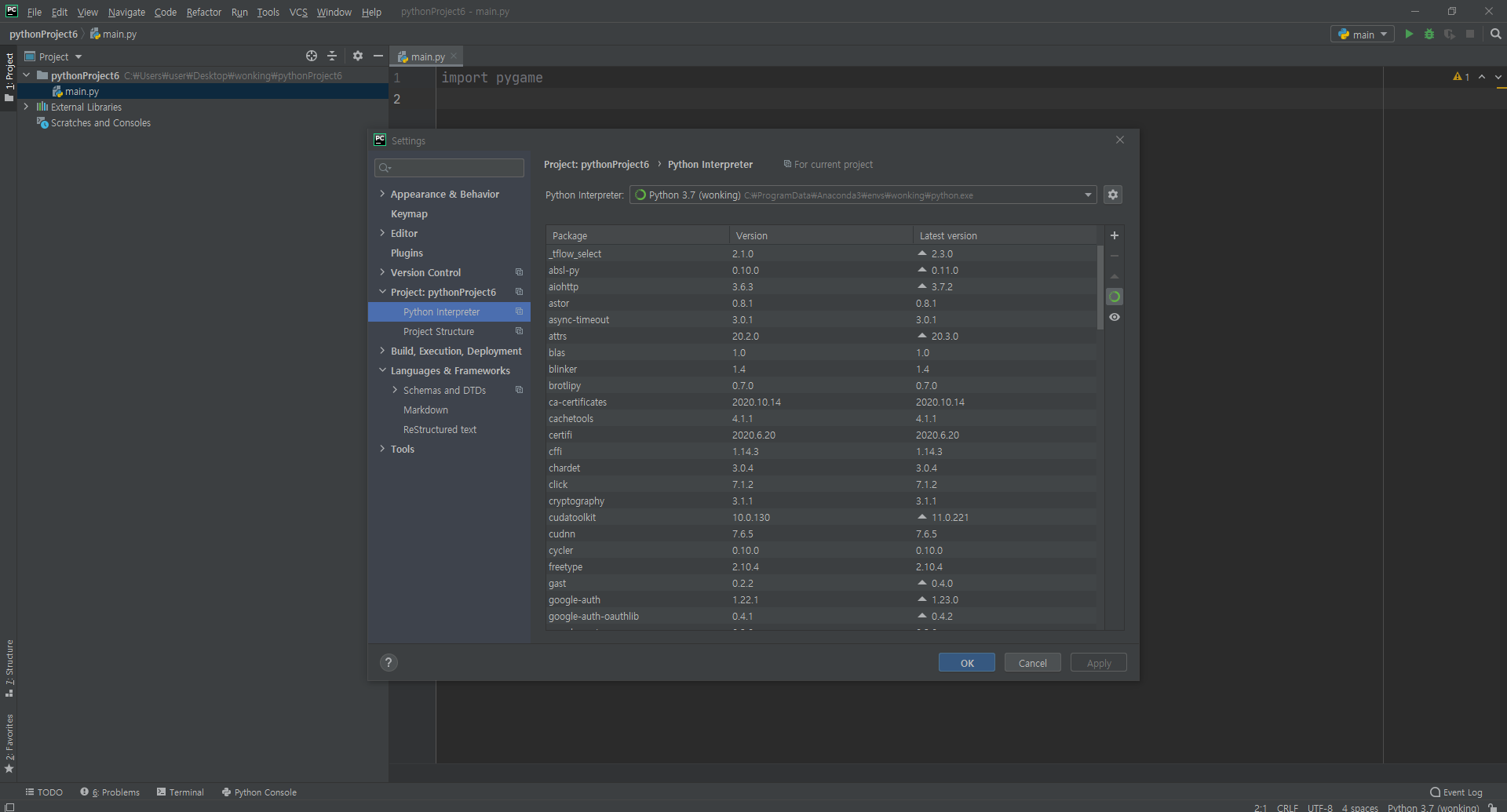Open the File menu

point(34,12)
